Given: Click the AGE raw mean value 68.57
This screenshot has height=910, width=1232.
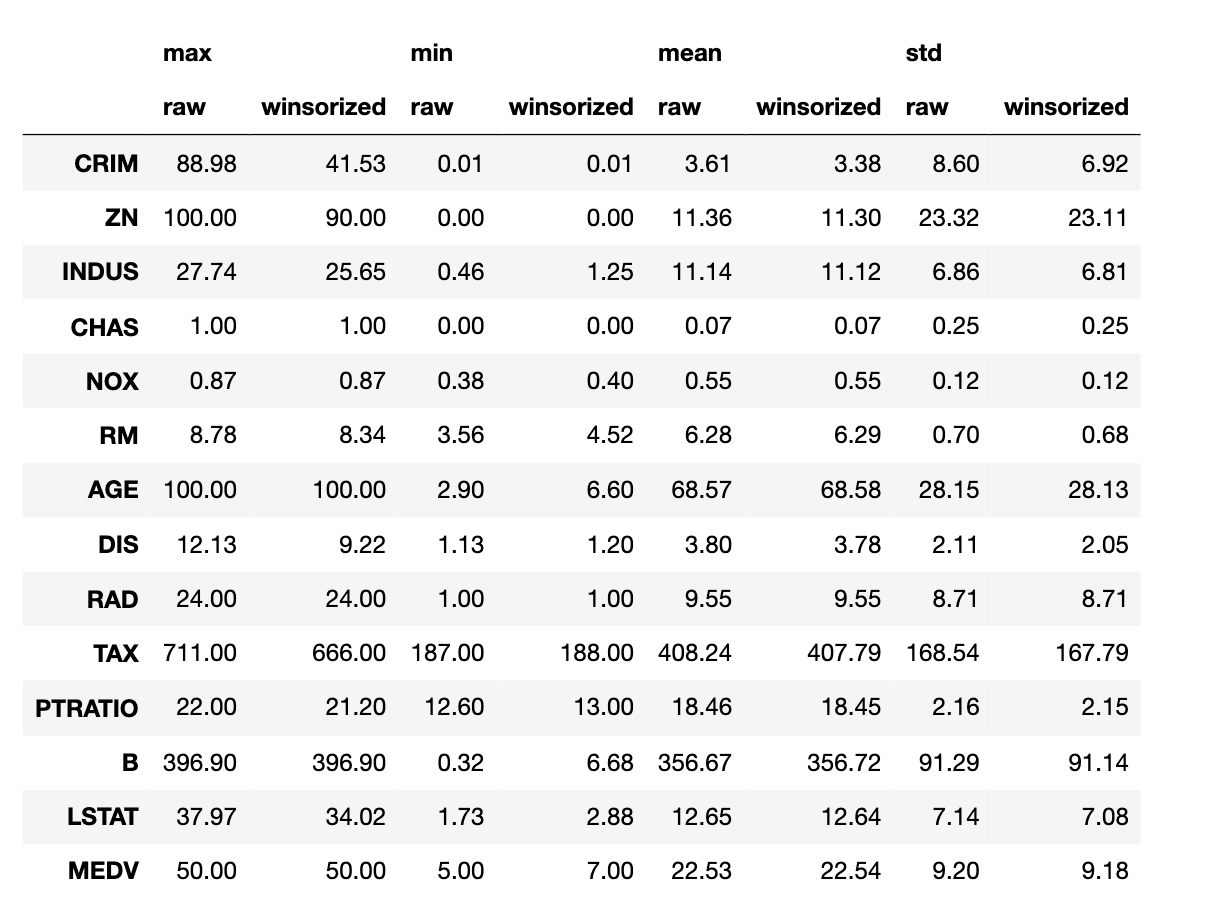Looking at the screenshot, I should pyautogui.click(x=701, y=490).
